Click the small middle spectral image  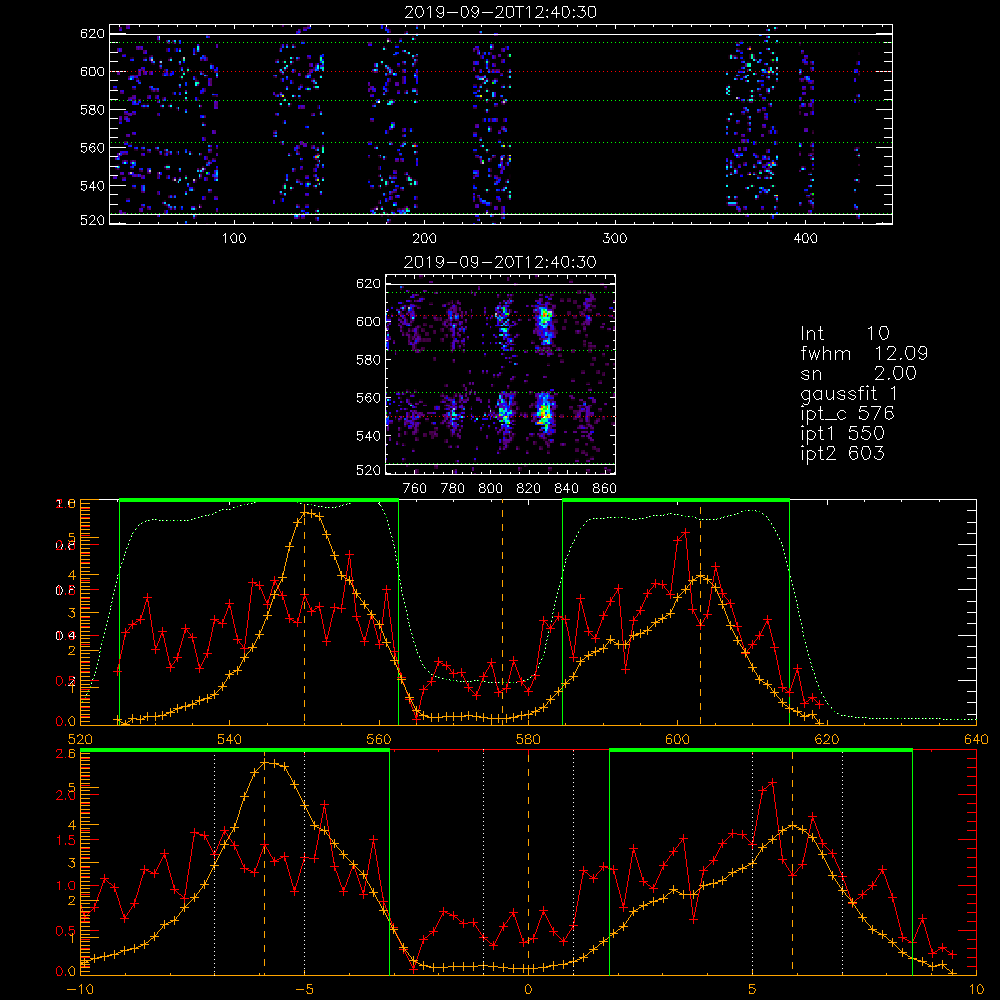pyautogui.click(x=501, y=374)
